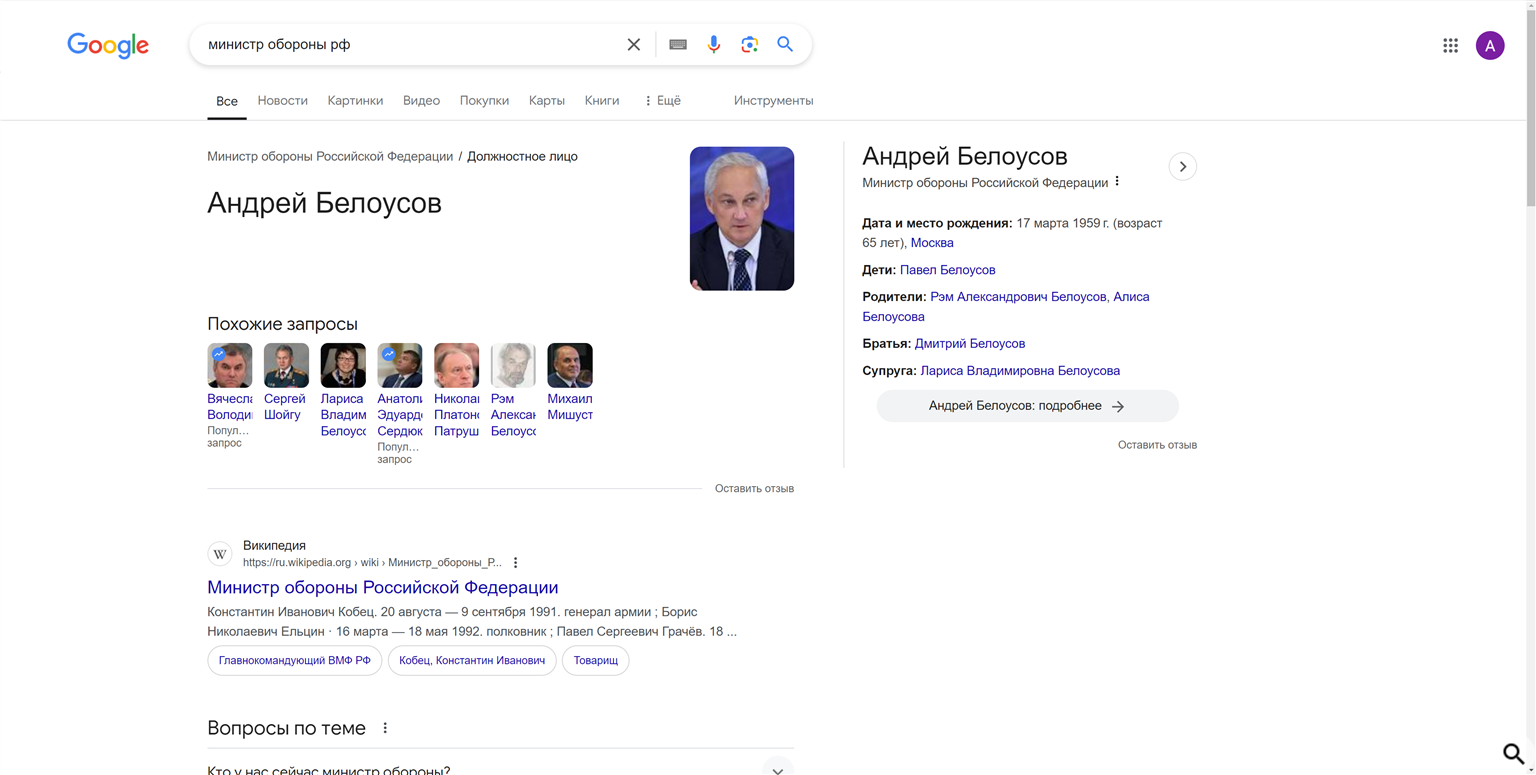Image resolution: width=1536 pixels, height=775 pixels.
Task: Open the Google apps grid
Action: click(1450, 45)
